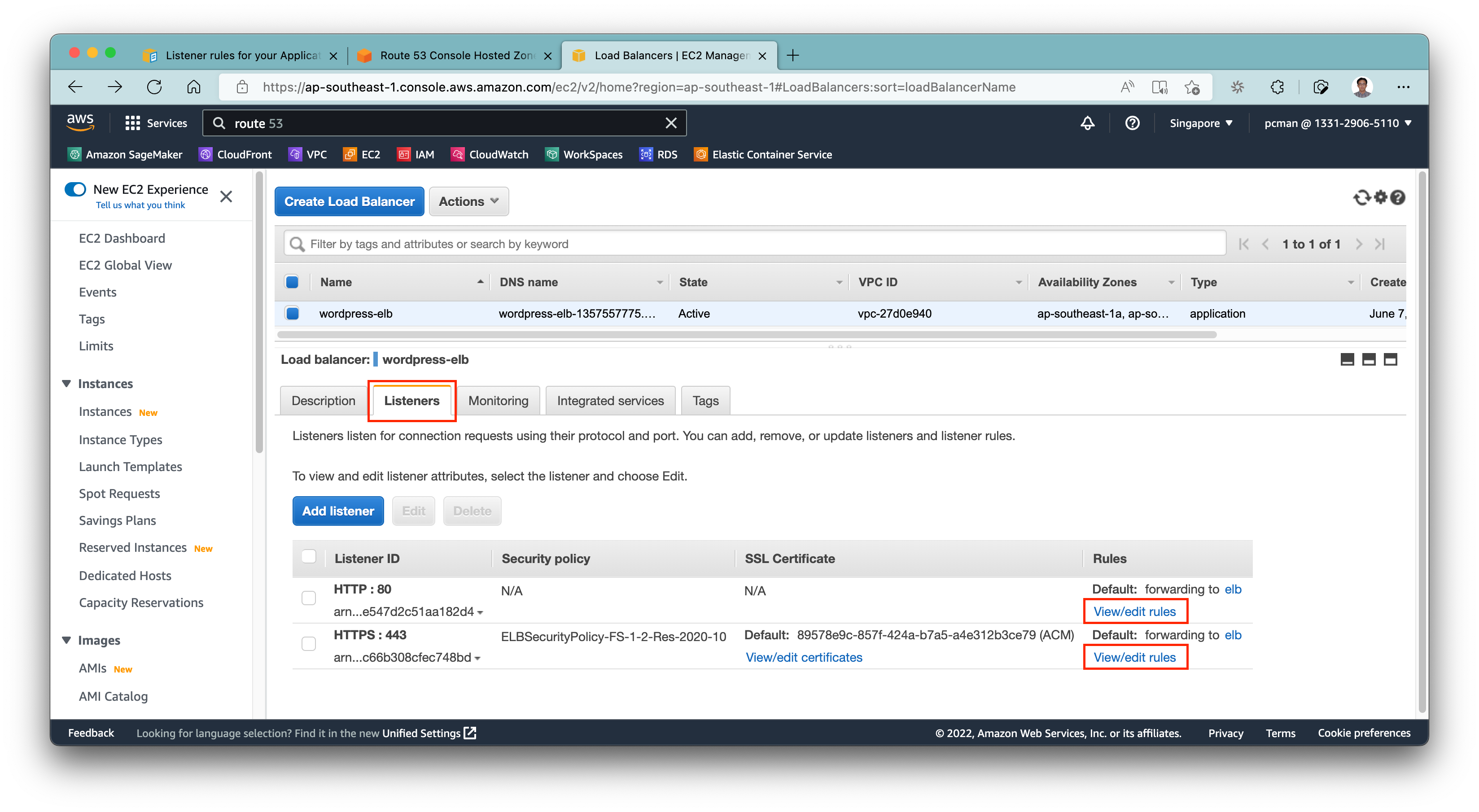
Task: Expand the HTTPS listener ARN dropdown arrow
Action: coord(477,659)
